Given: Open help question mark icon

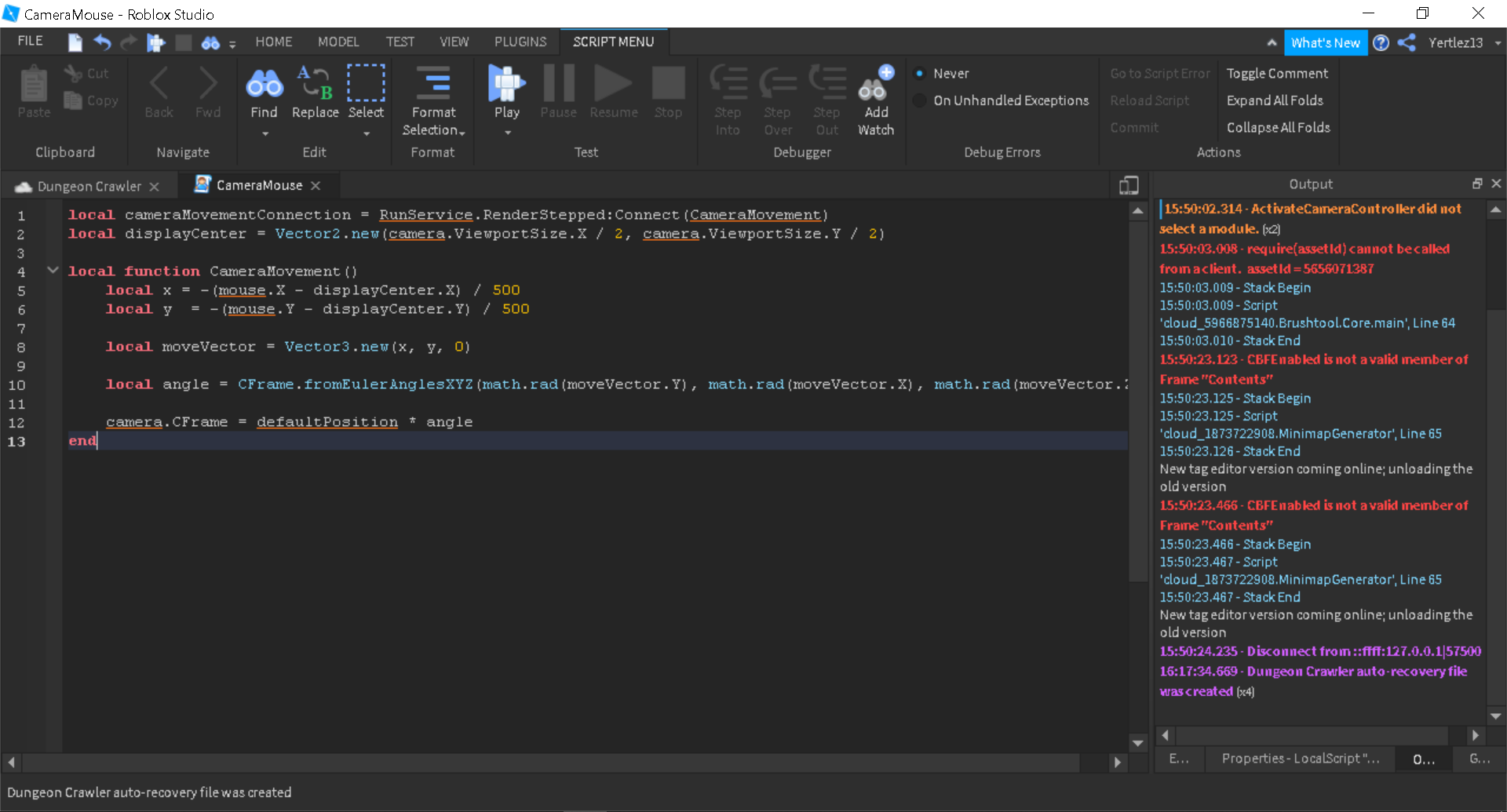Looking at the screenshot, I should (x=1381, y=43).
